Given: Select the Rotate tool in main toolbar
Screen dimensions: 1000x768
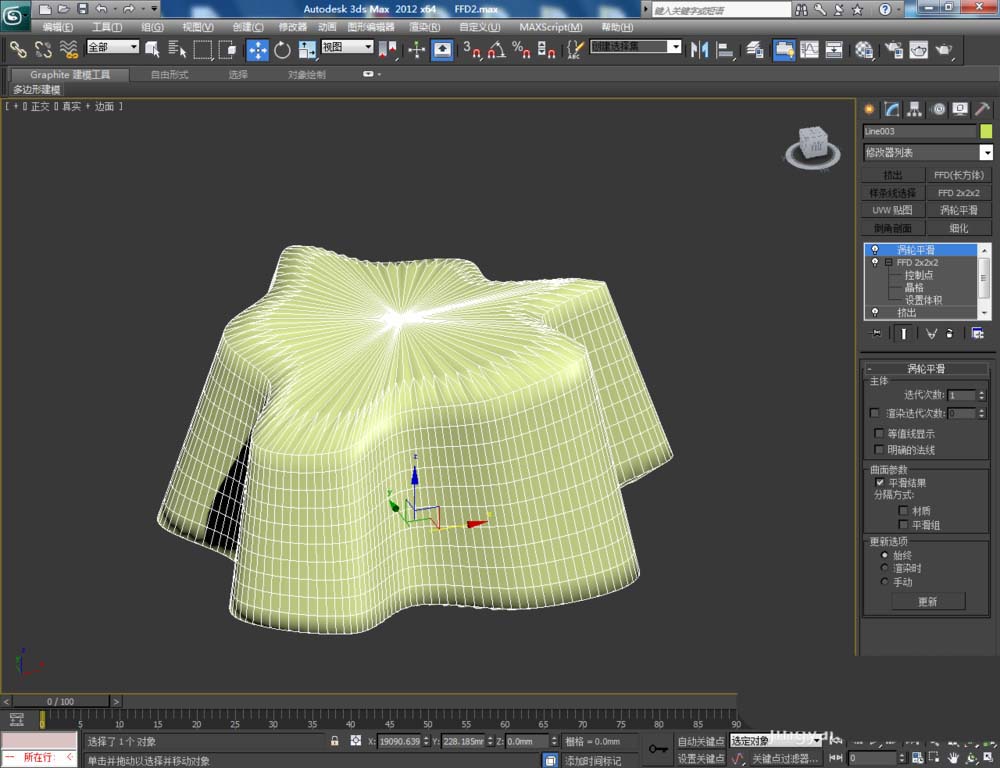Looking at the screenshot, I should (283, 49).
